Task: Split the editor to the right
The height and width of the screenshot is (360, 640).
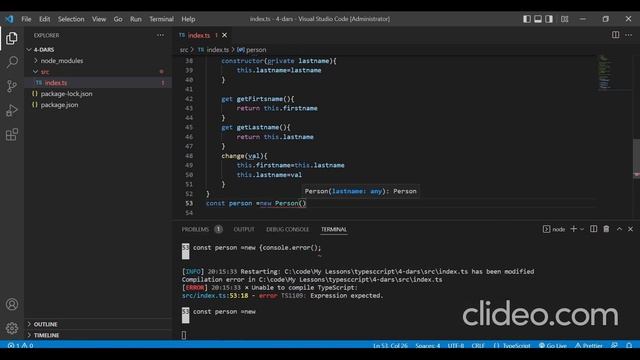Action: (x=616, y=35)
